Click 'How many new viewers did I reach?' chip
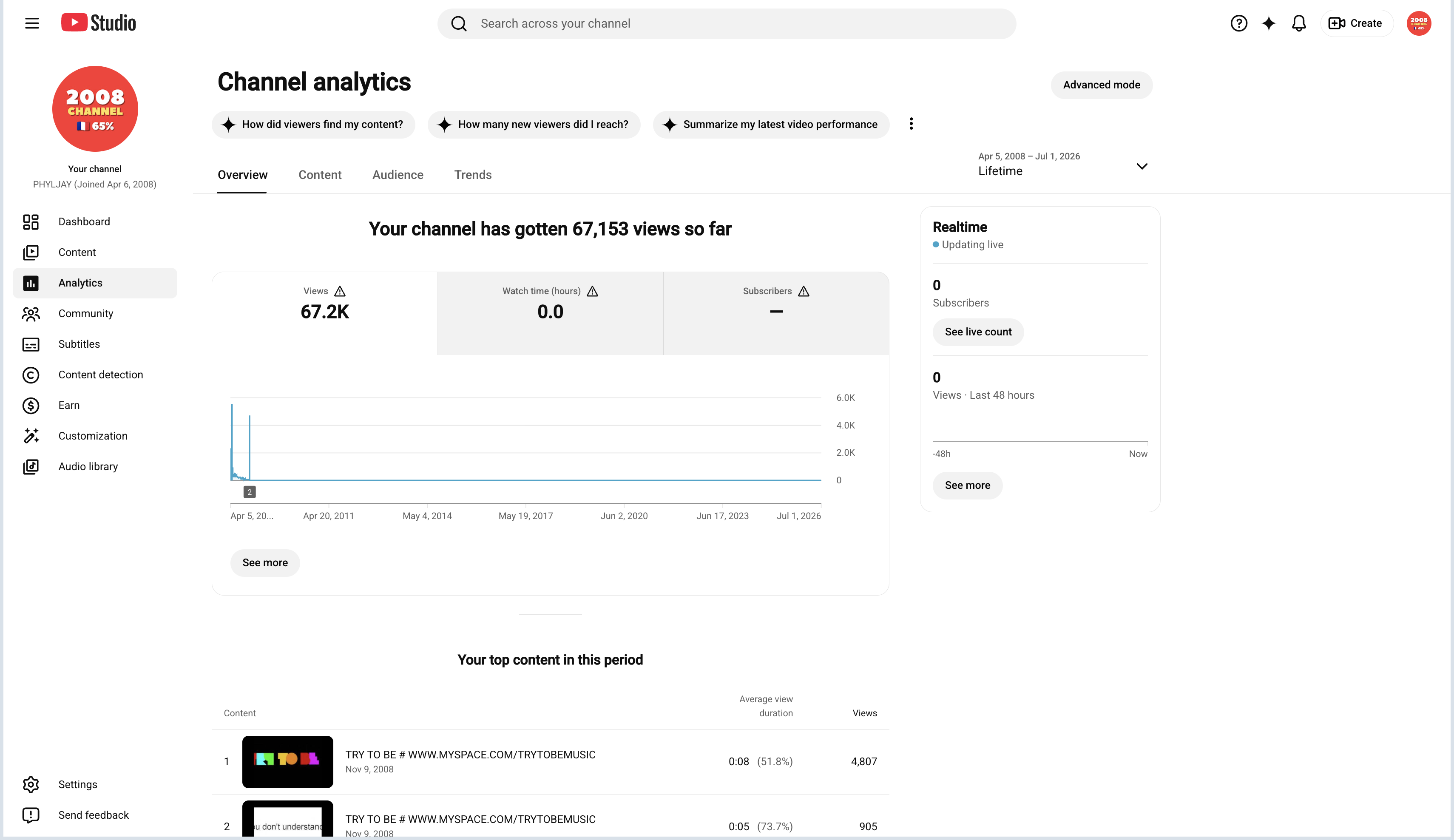Viewport: 1454px width, 840px height. (x=534, y=124)
